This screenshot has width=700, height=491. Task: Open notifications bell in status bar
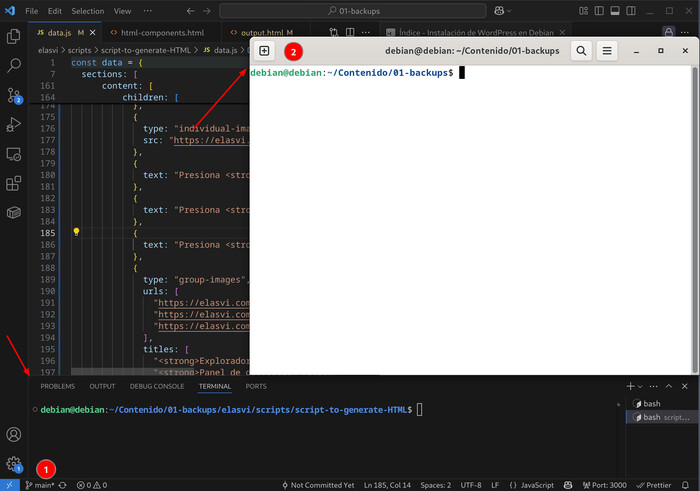(x=685, y=485)
